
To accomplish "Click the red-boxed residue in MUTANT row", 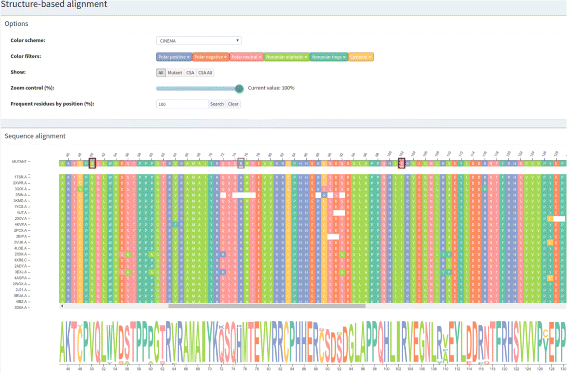I will 401,163.
